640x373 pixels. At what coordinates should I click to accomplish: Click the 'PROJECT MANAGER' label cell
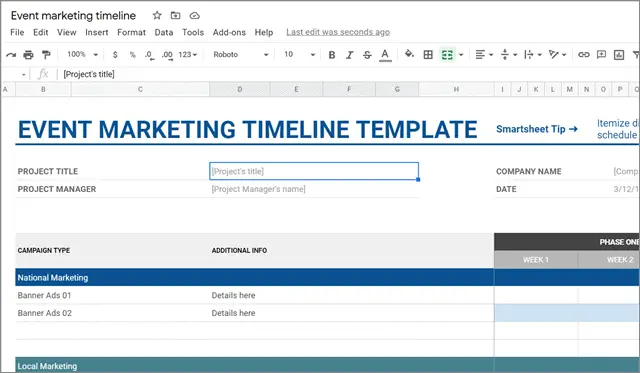point(57,189)
